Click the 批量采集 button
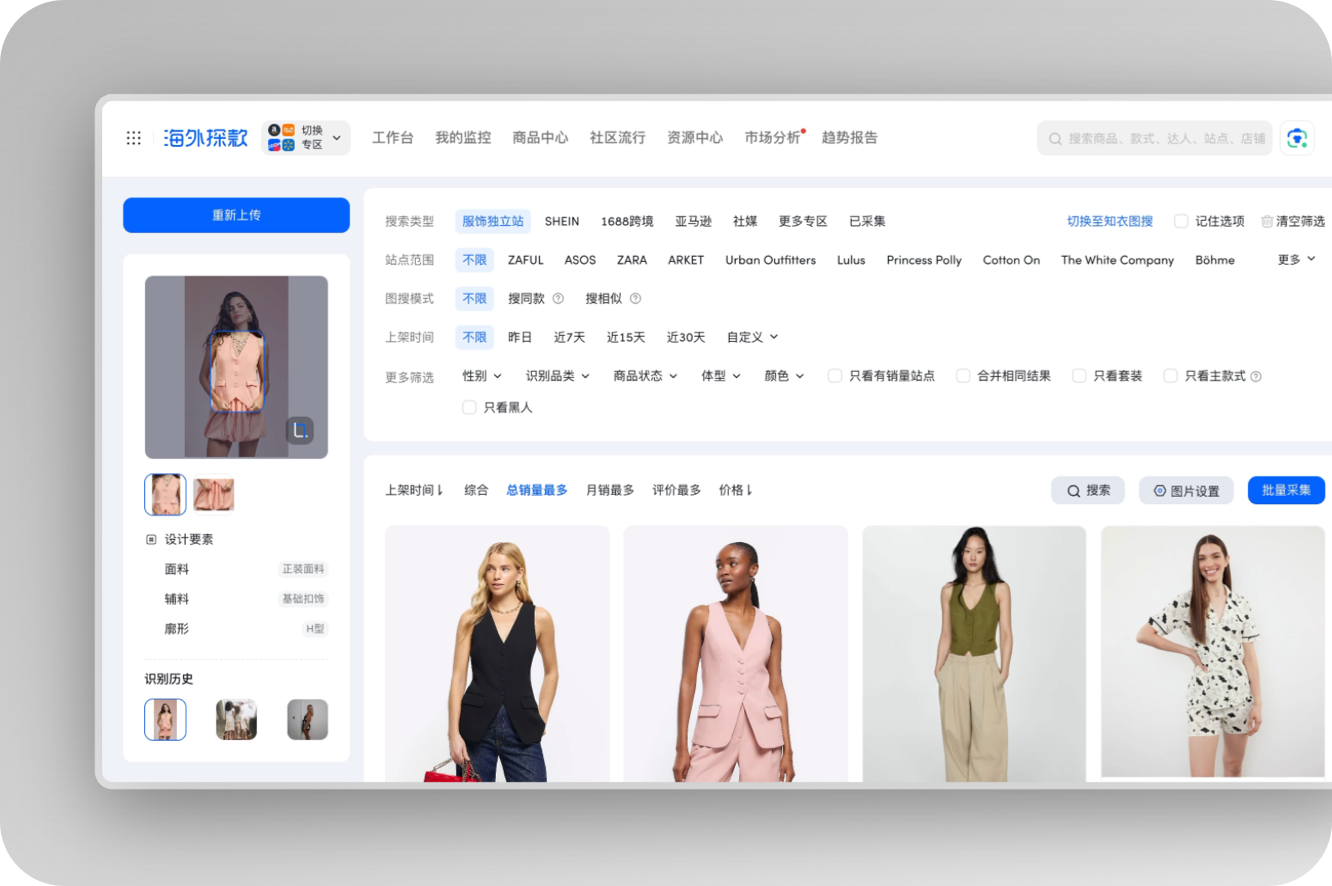The image size is (1332, 886). [1286, 490]
